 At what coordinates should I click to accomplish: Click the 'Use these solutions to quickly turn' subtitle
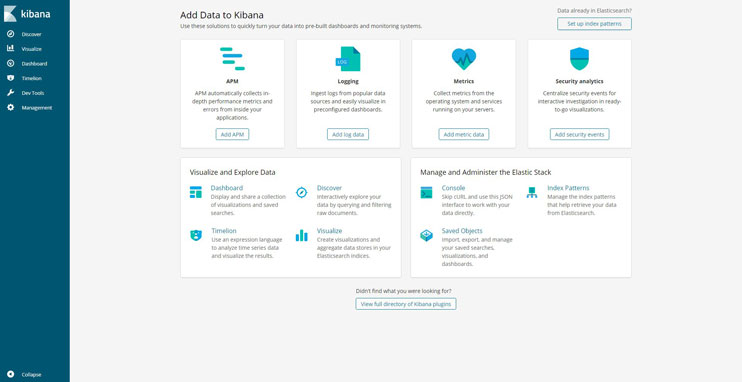click(x=301, y=27)
